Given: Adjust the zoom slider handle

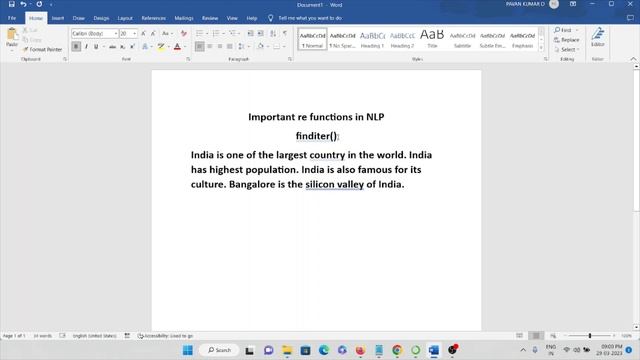Looking at the screenshot, I should [590, 336].
